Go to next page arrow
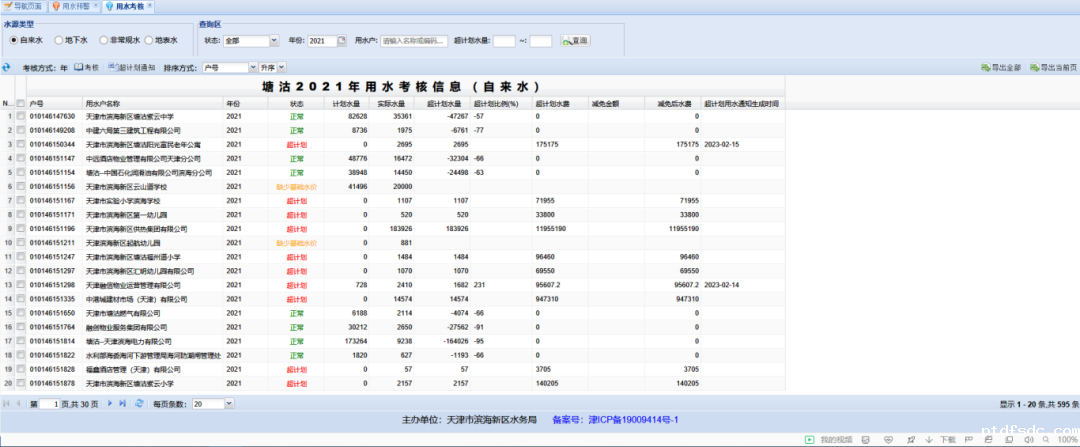The image size is (1080, 447). click(110, 404)
